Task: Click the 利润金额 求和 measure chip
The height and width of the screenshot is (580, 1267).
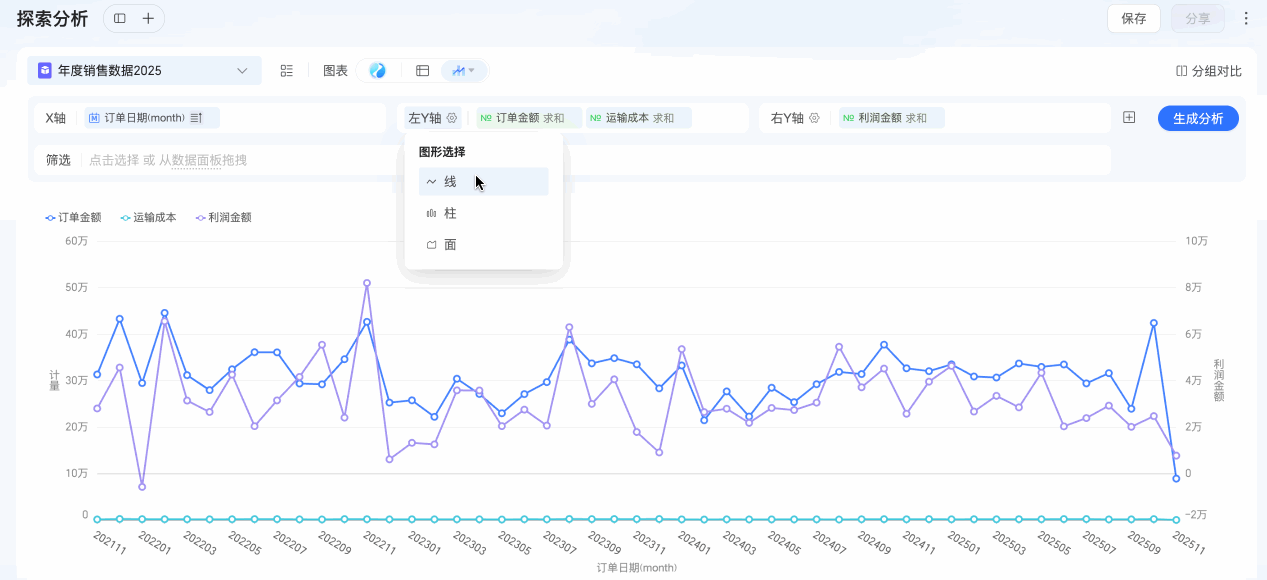Action: point(891,118)
